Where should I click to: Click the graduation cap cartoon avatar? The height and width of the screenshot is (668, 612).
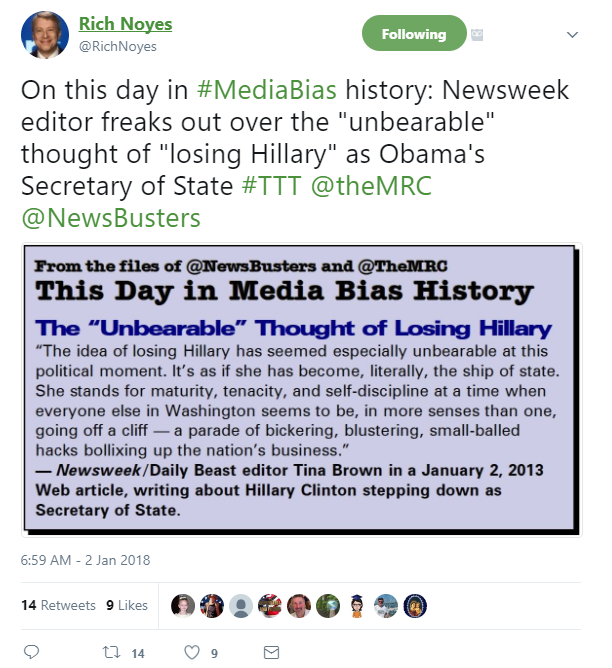[x=357, y=605]
